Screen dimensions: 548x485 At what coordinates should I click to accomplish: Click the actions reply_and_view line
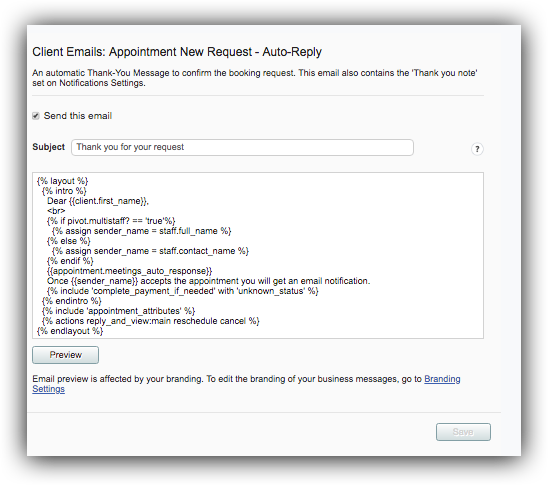(150, 321)
